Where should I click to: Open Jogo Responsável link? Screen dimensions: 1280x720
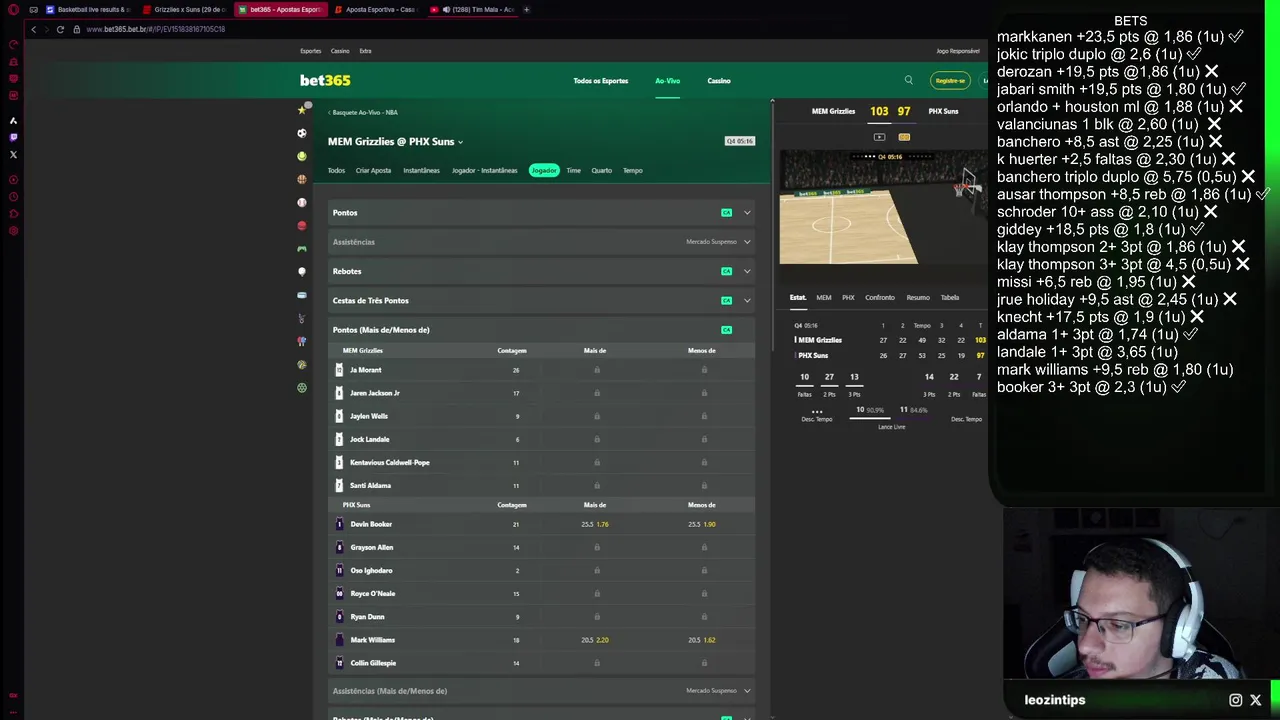coord(958,51)
